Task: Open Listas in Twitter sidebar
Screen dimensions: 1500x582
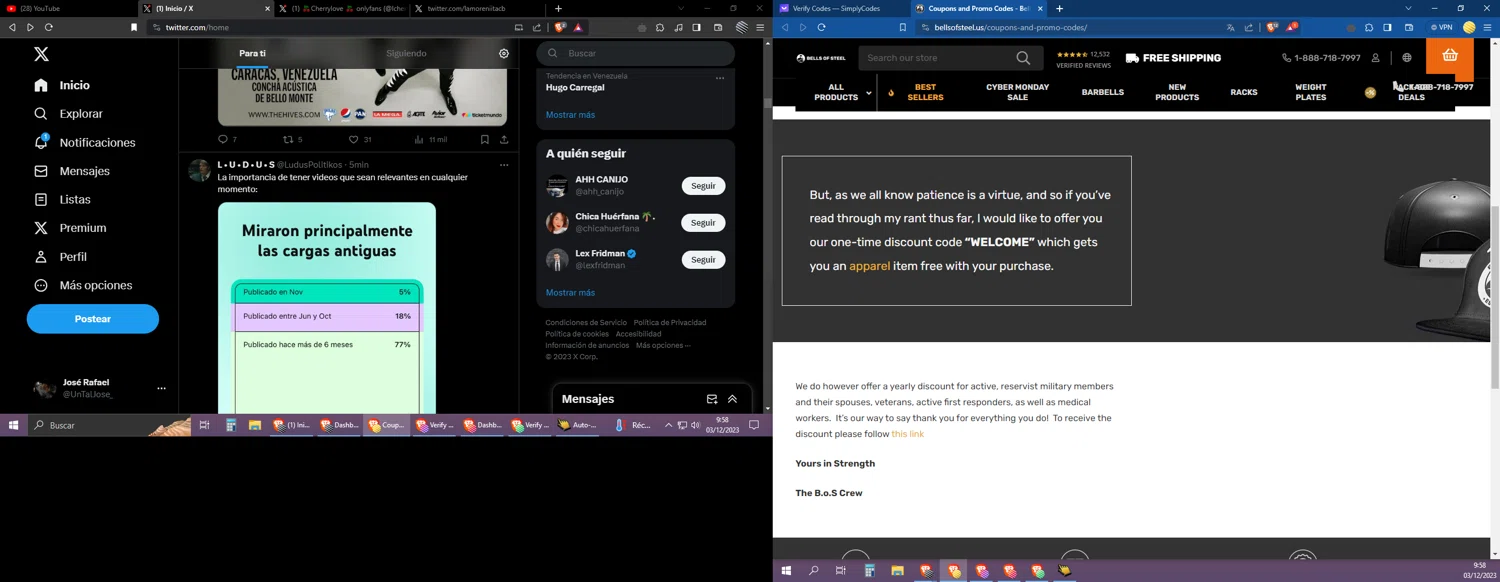Action: pos(62,200)
